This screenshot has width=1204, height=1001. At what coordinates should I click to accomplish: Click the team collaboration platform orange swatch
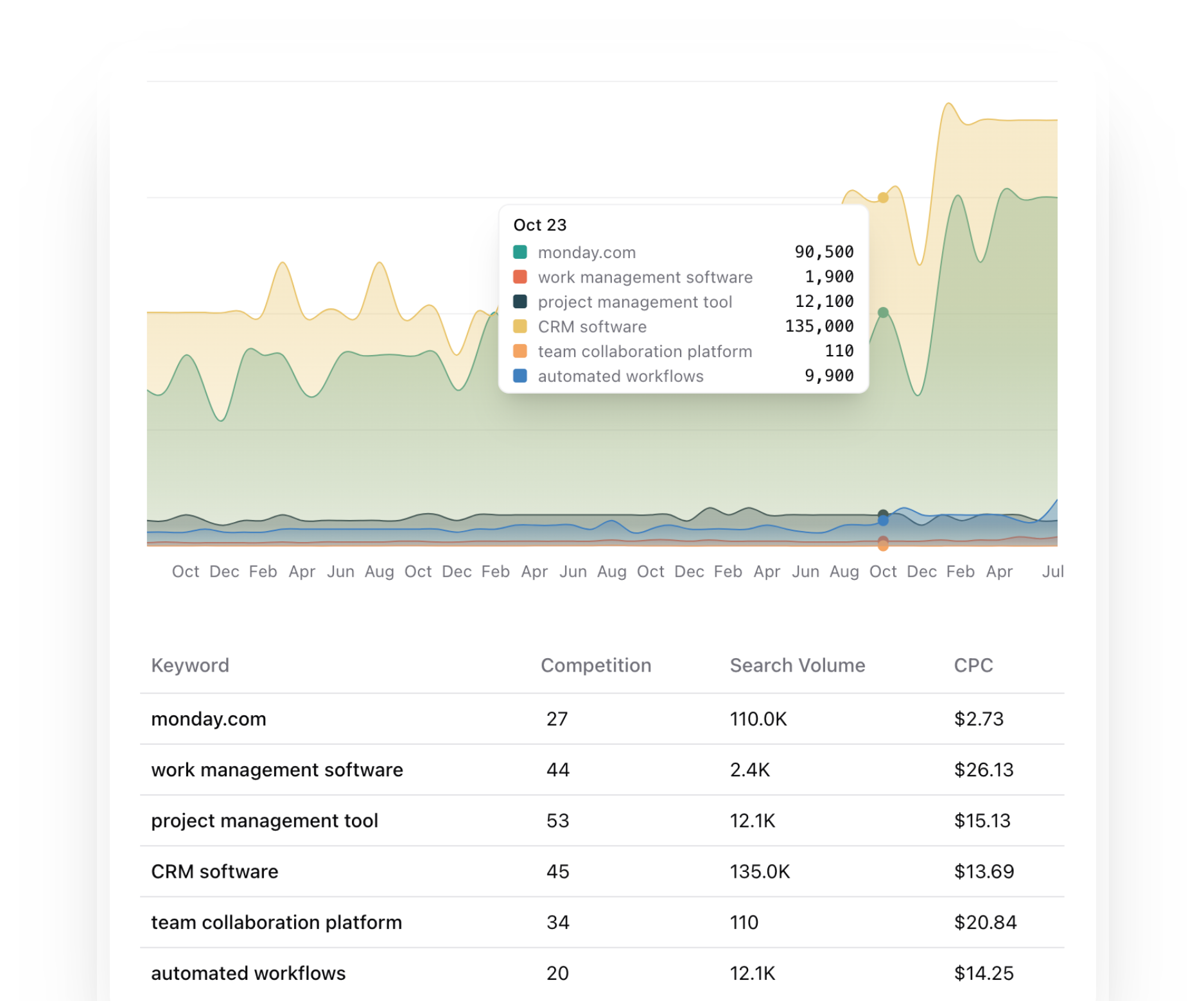click(x=520, y=351)
